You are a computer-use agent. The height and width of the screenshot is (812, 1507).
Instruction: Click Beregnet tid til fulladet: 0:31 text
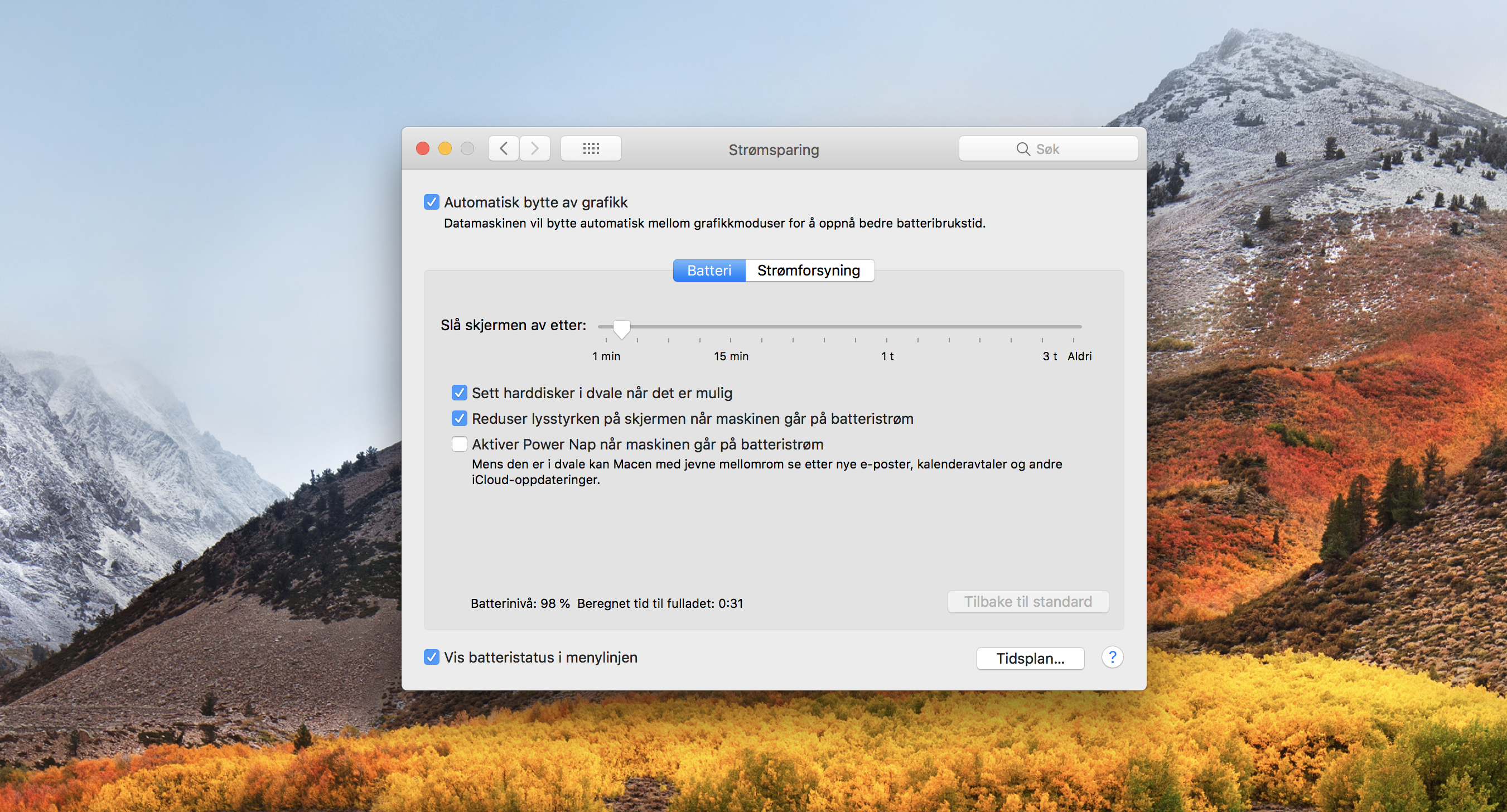click(x=660, y=603)
